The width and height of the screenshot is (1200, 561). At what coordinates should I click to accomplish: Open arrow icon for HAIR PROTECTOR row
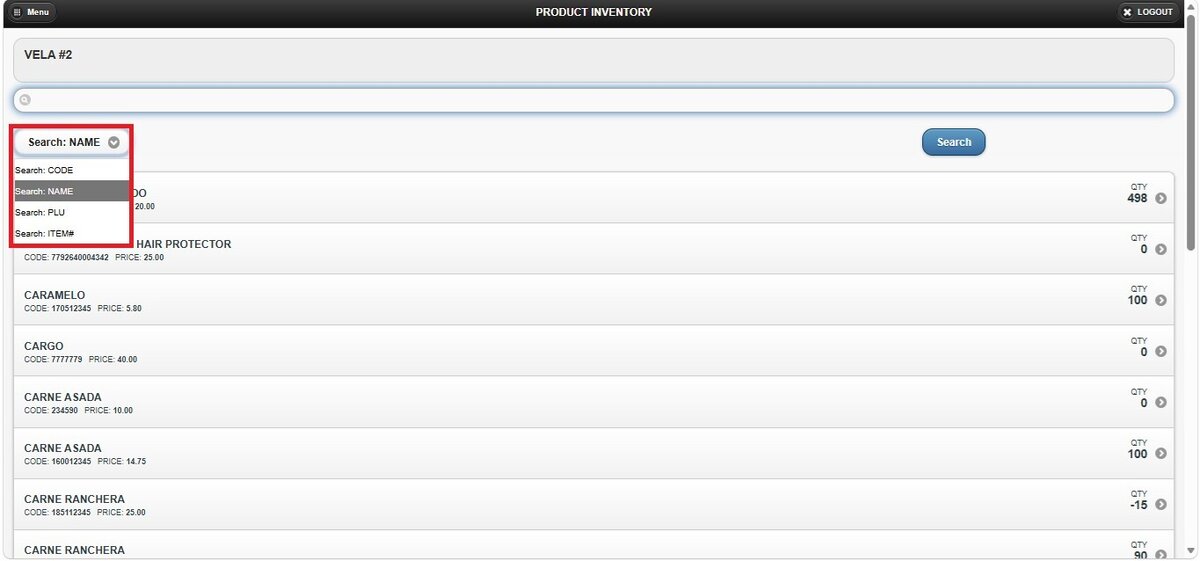pos(1161,249)
